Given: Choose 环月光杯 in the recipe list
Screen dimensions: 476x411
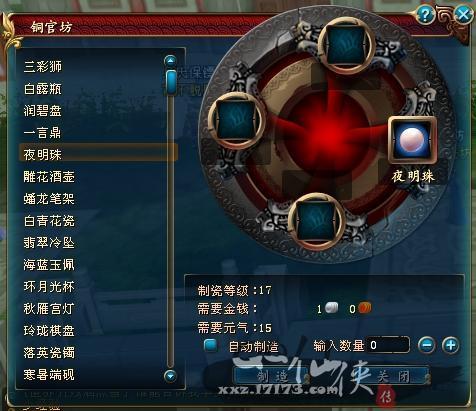Looking at the screenshot, I should pyautogui.click(x=49, y=287).
